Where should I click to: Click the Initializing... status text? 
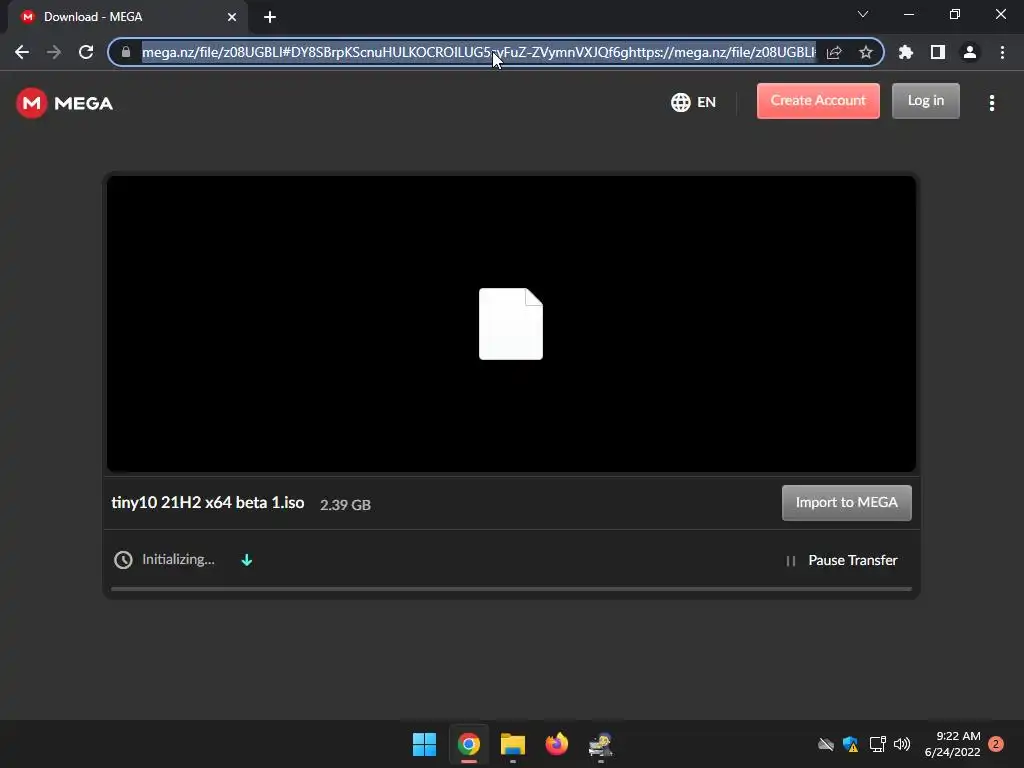click(x=178, y=560)
